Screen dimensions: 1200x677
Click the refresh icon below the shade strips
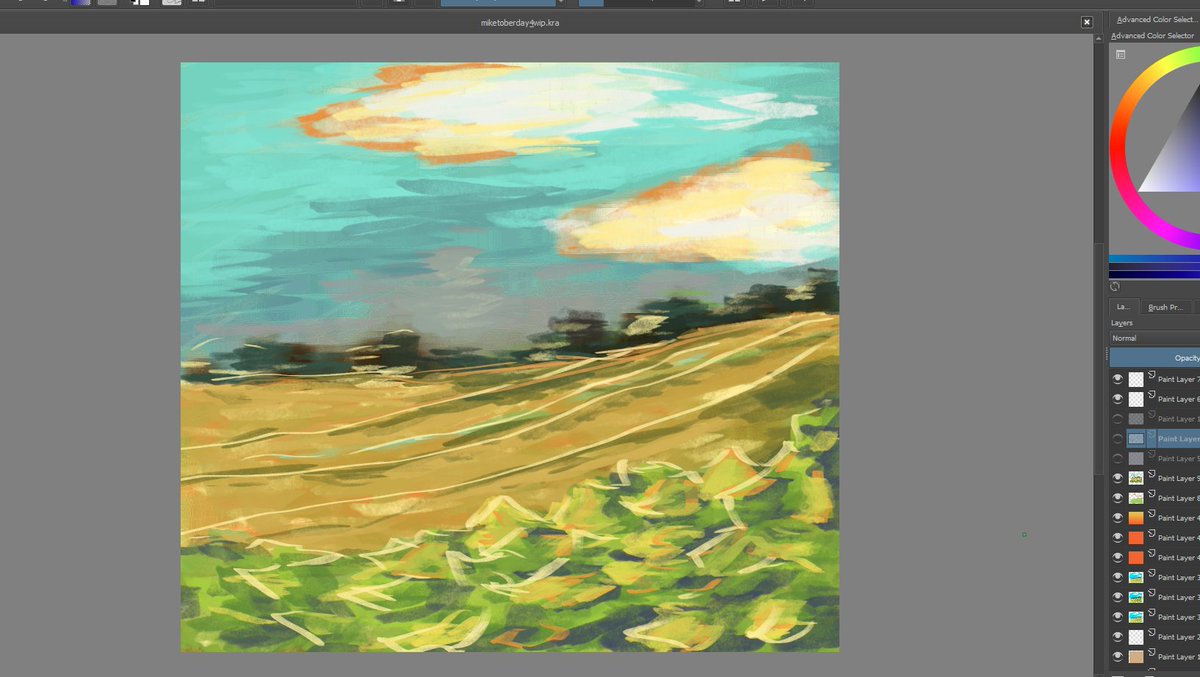pyautogui.click(x=1115, y=286)
